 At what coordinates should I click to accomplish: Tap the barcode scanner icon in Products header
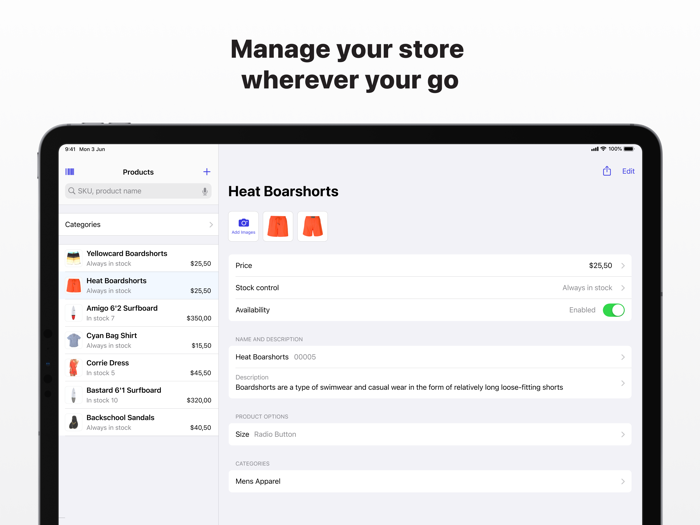pyautogui.click(x=70, y=172)
